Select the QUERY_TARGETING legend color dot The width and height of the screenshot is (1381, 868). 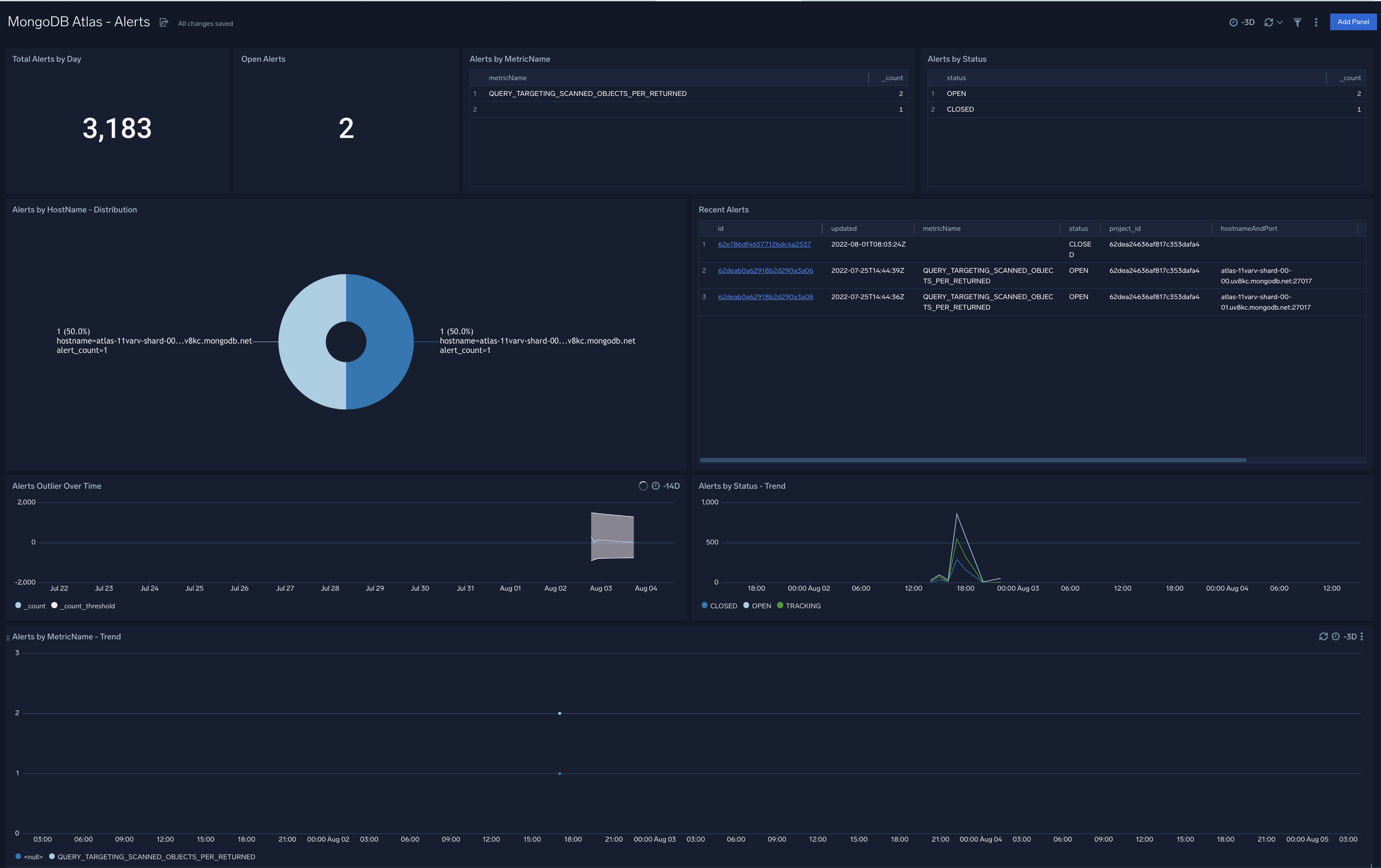pos(52,857)
